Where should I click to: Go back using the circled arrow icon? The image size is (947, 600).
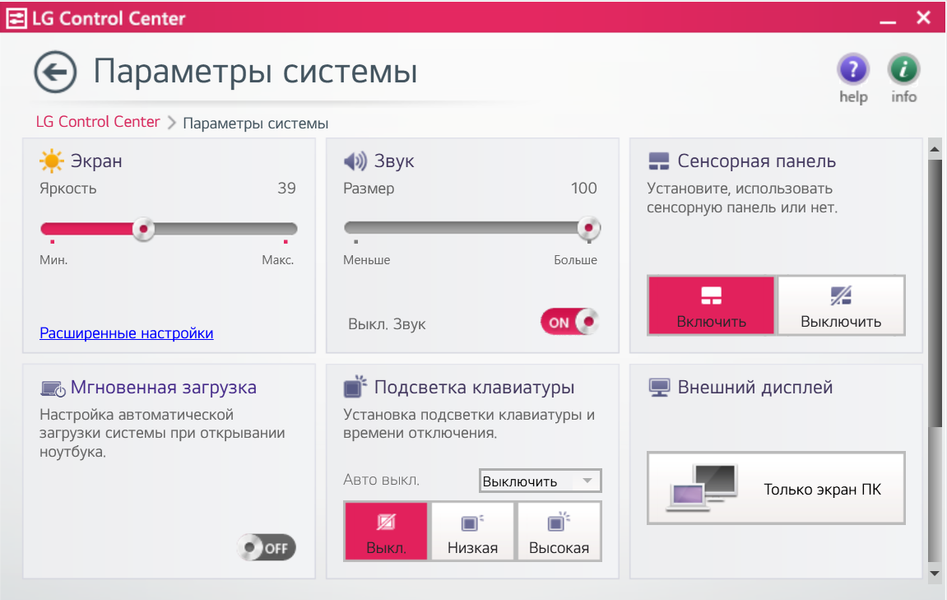tap(55, 72)
